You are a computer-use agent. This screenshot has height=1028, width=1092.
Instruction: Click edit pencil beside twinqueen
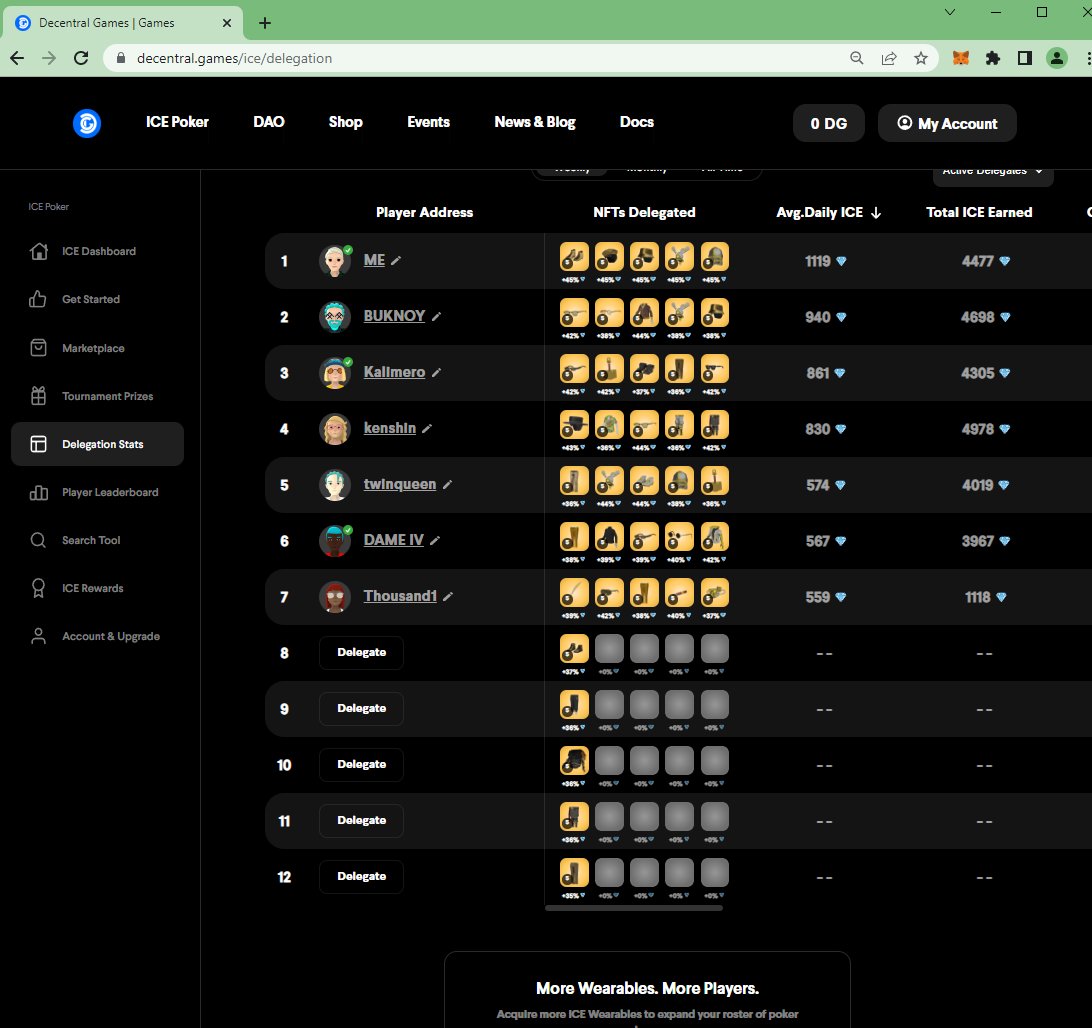447,484
